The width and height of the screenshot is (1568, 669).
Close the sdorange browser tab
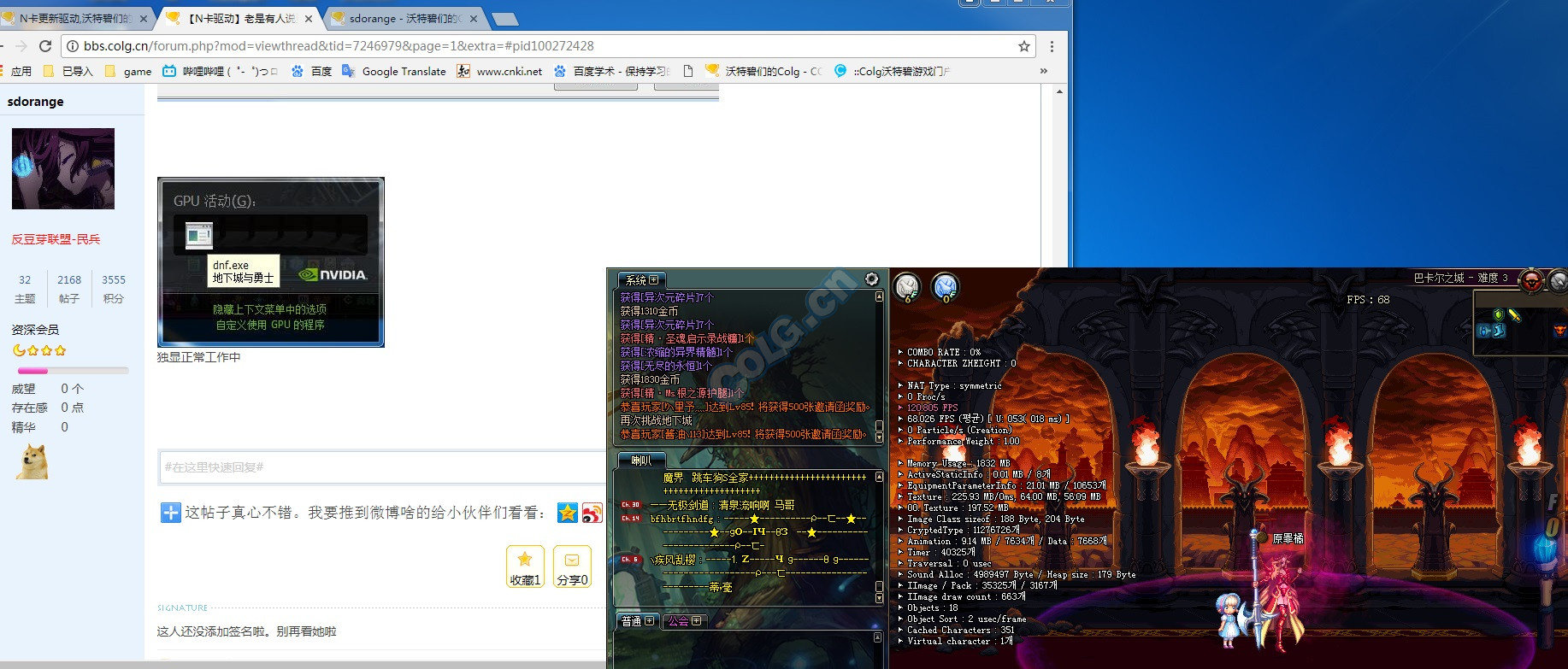tap(474, 18)
